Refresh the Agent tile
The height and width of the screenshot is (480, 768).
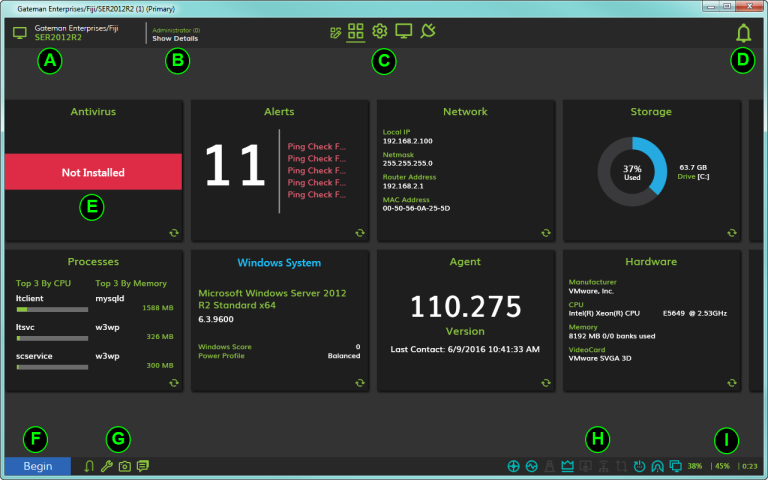(x=546, y=383)
